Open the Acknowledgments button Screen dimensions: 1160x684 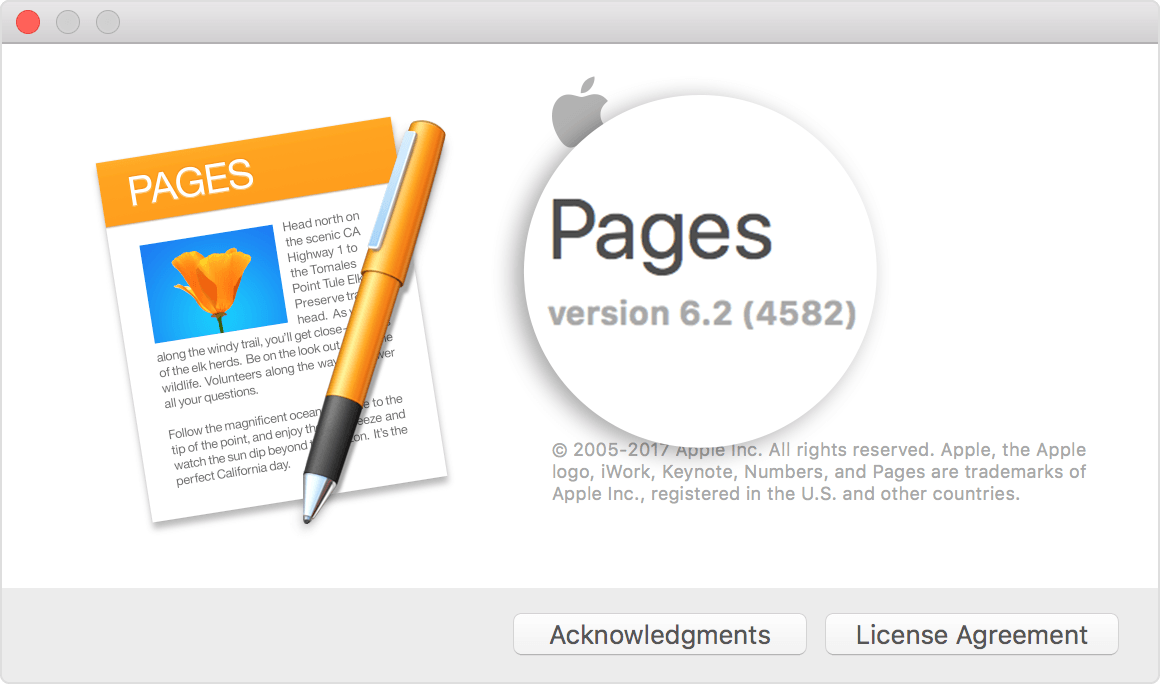660,634
